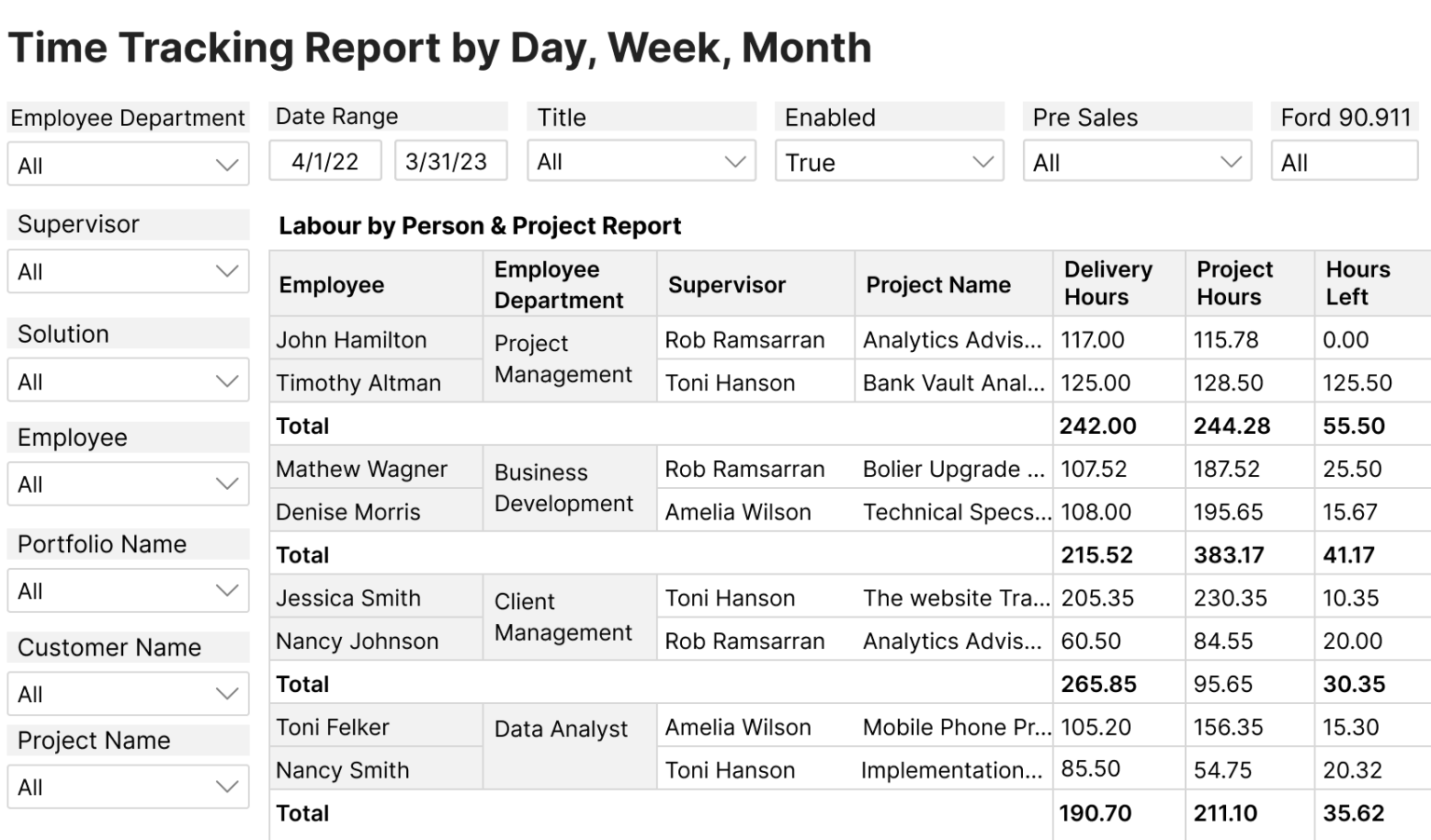Open the Employee Department filter dropdown
The height and width of the screenshot is (840, 1431).
click(128, 164)
